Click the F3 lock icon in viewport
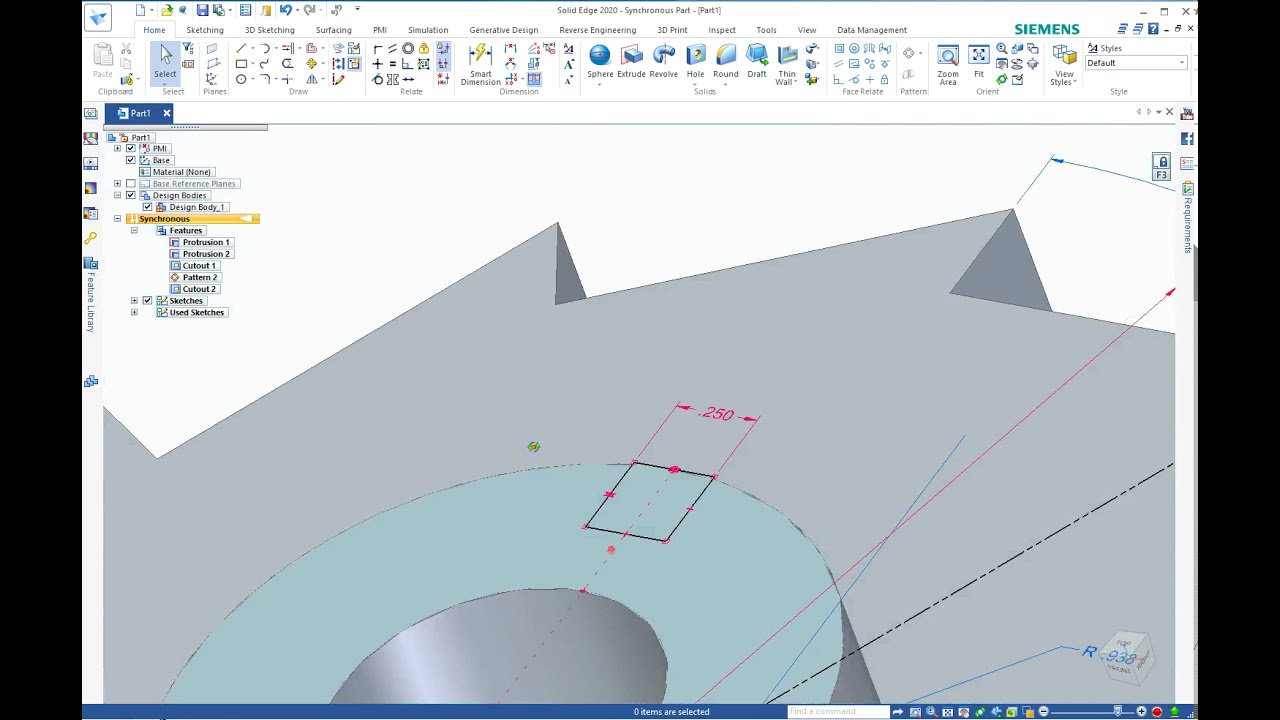This screenshot has width=1280, height=720. coord(1161,167)
